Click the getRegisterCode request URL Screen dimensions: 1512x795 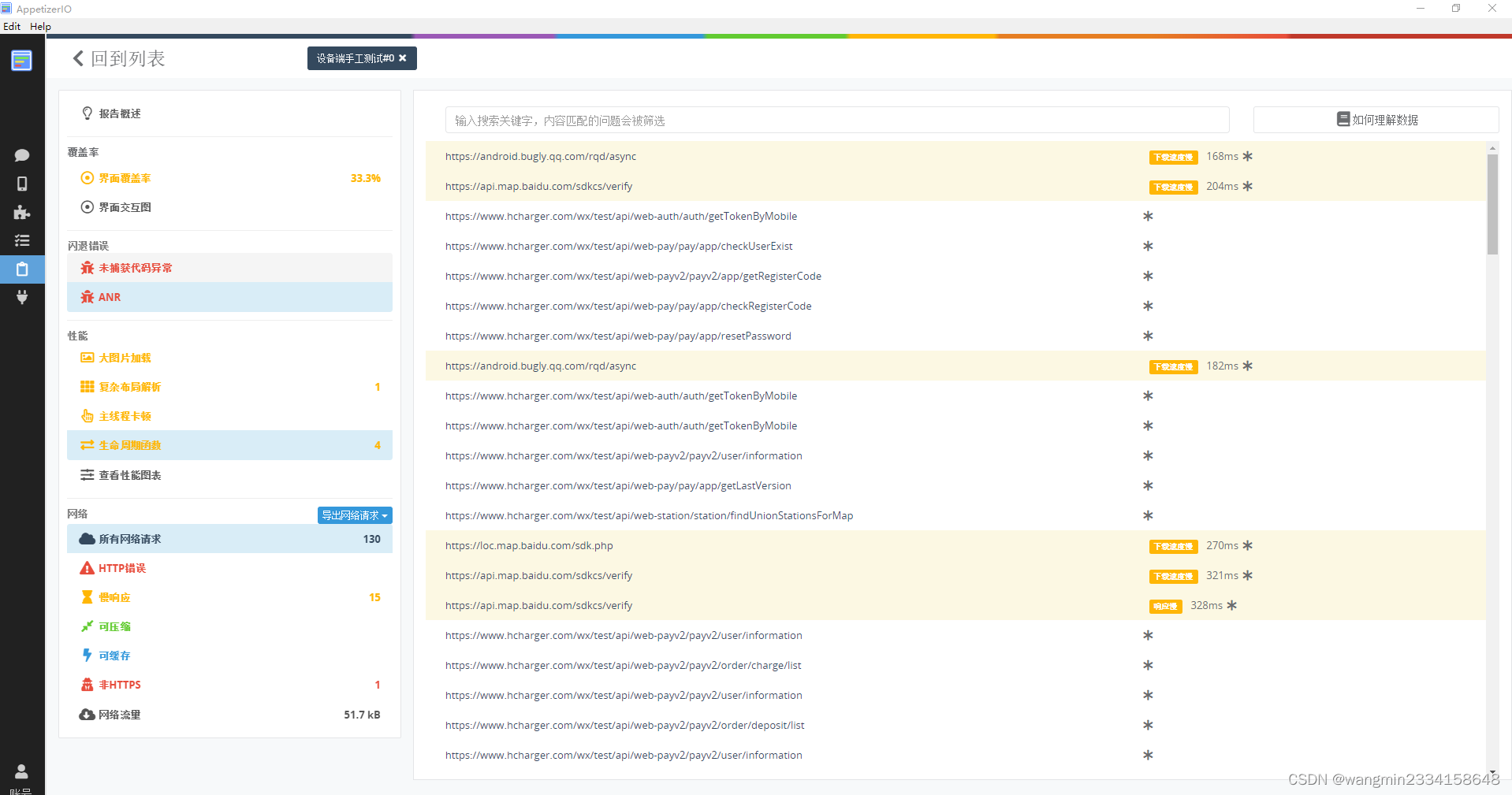[x=633, y=276]
